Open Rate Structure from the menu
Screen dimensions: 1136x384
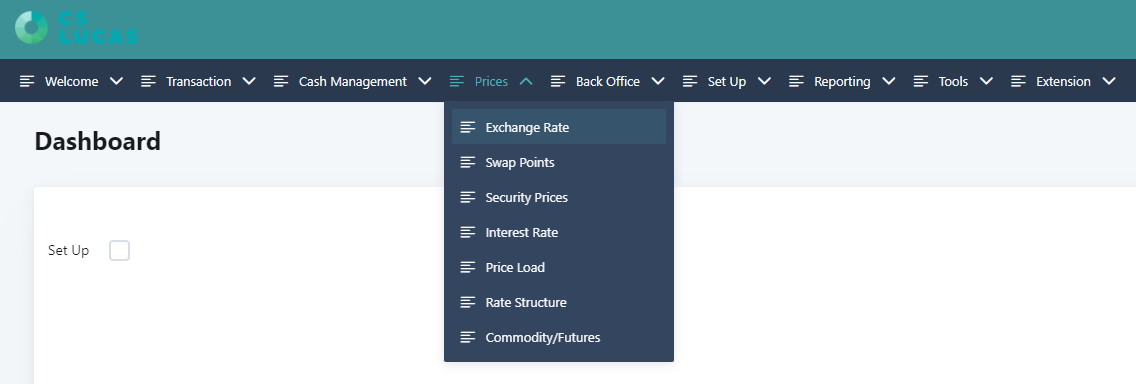559,302
